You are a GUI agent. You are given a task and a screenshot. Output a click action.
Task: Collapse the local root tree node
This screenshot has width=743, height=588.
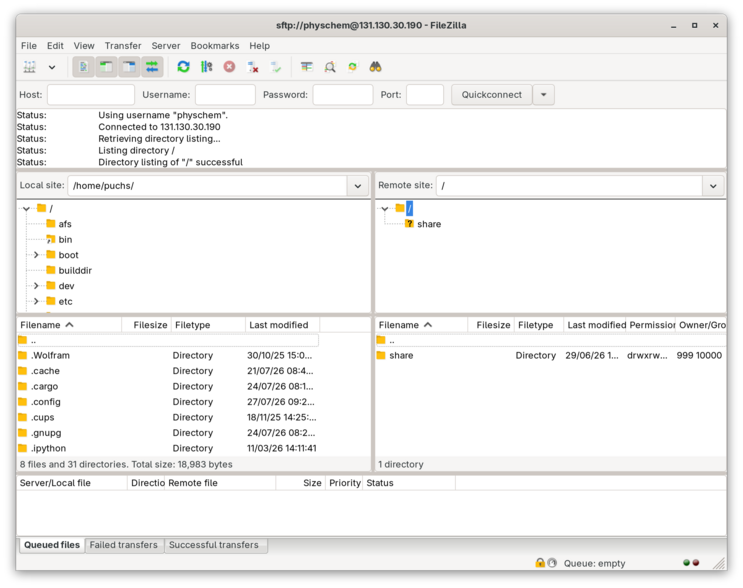click(x=27, y=208)
